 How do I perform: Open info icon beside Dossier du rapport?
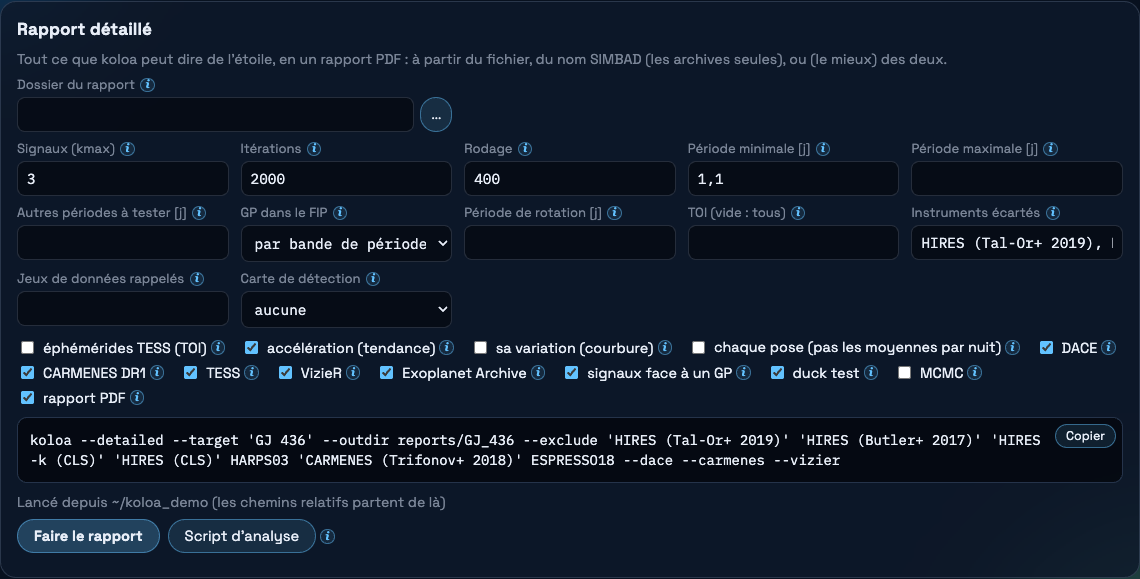tap(148, 84)
